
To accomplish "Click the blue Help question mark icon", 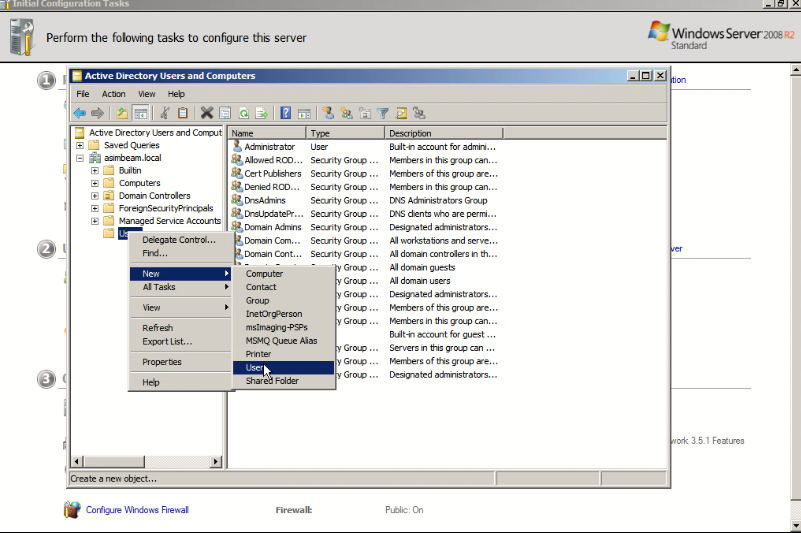I will pos(286,113).
